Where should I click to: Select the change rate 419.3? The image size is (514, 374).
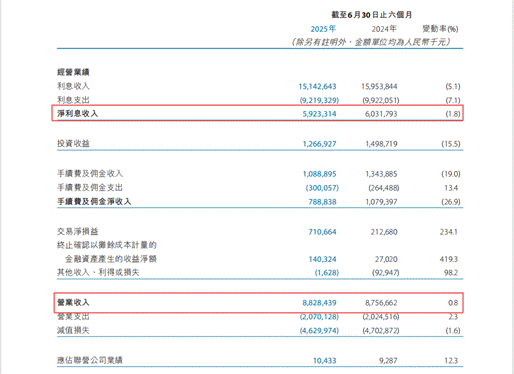(x=449, y=259)
